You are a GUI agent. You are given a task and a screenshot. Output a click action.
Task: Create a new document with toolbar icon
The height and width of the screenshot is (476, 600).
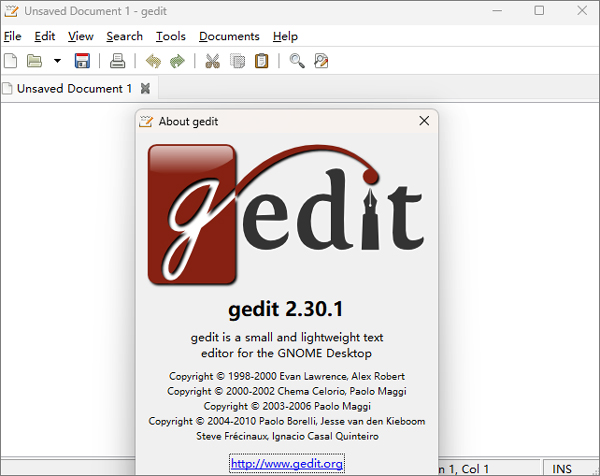(11, 61)
